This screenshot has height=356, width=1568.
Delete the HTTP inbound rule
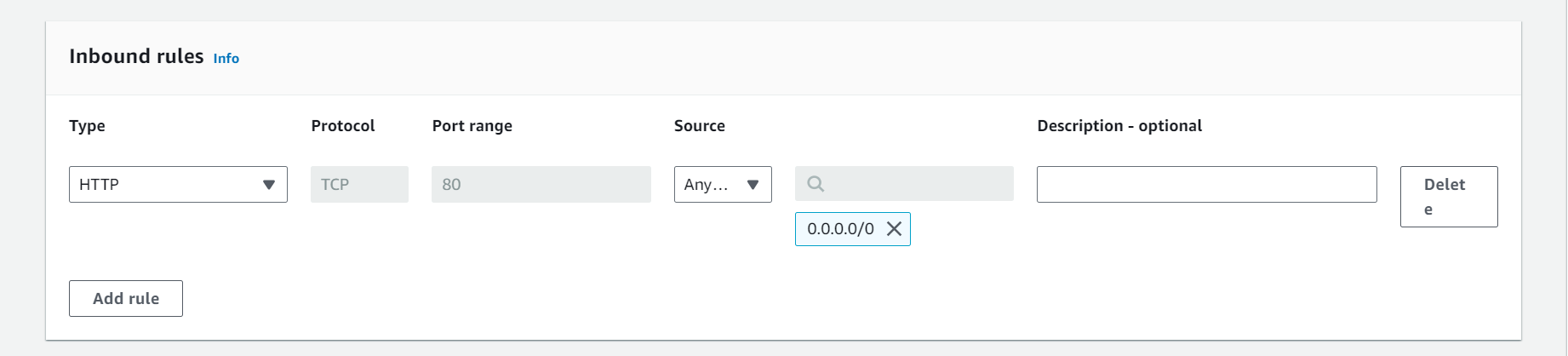(1449, 197)
